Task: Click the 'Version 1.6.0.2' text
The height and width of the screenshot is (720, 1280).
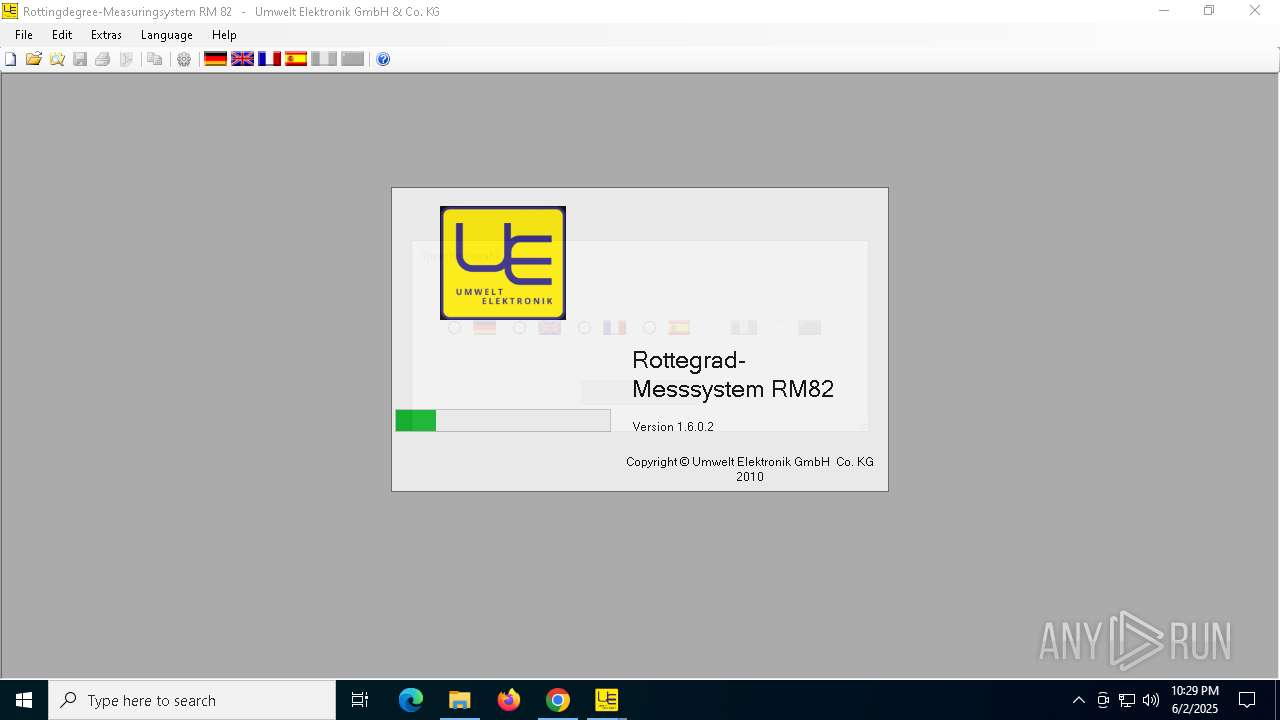Action: [673, 427]
